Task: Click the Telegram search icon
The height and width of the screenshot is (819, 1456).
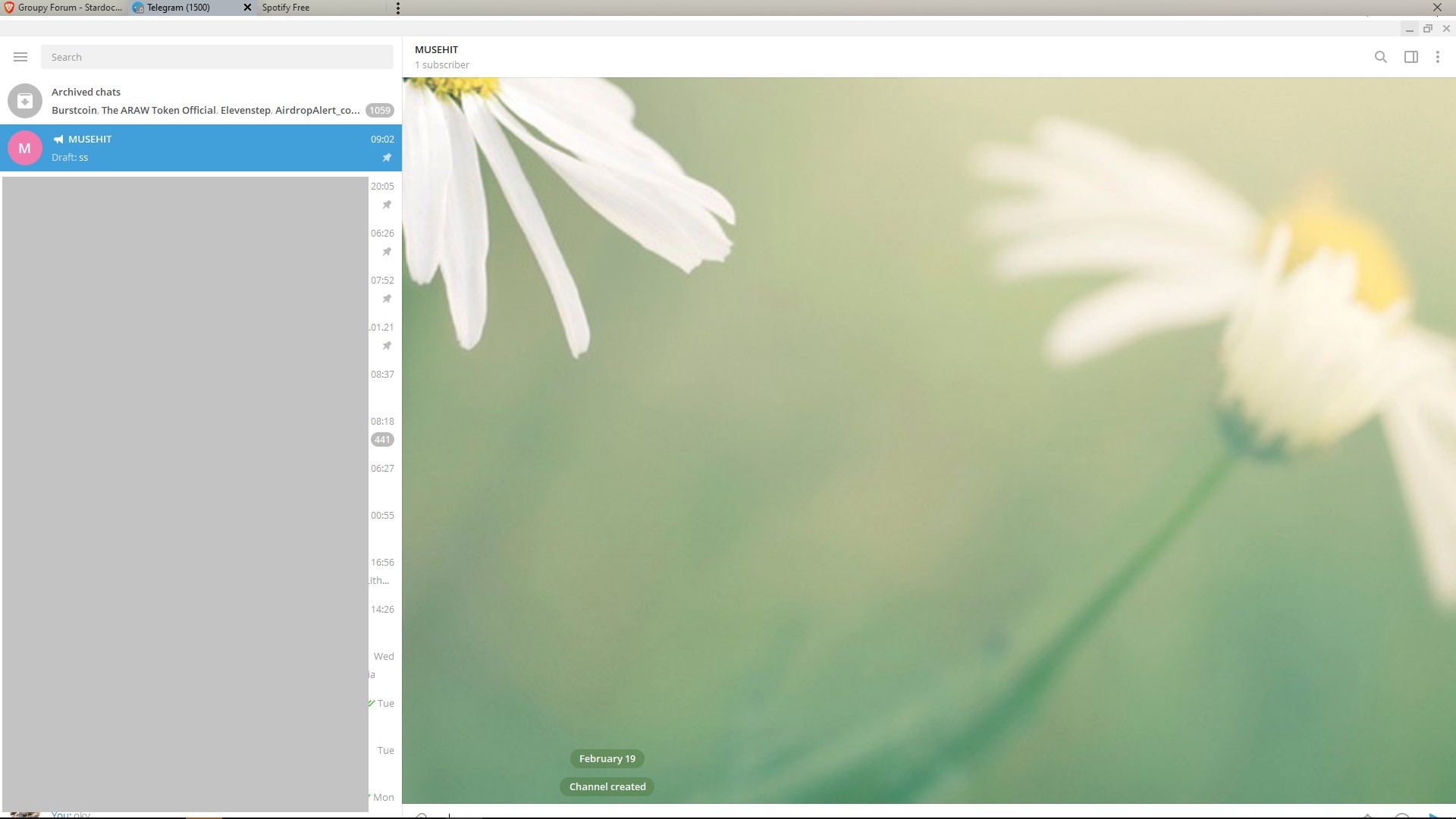Action: pyautogui.click(x=1381, y=56)
